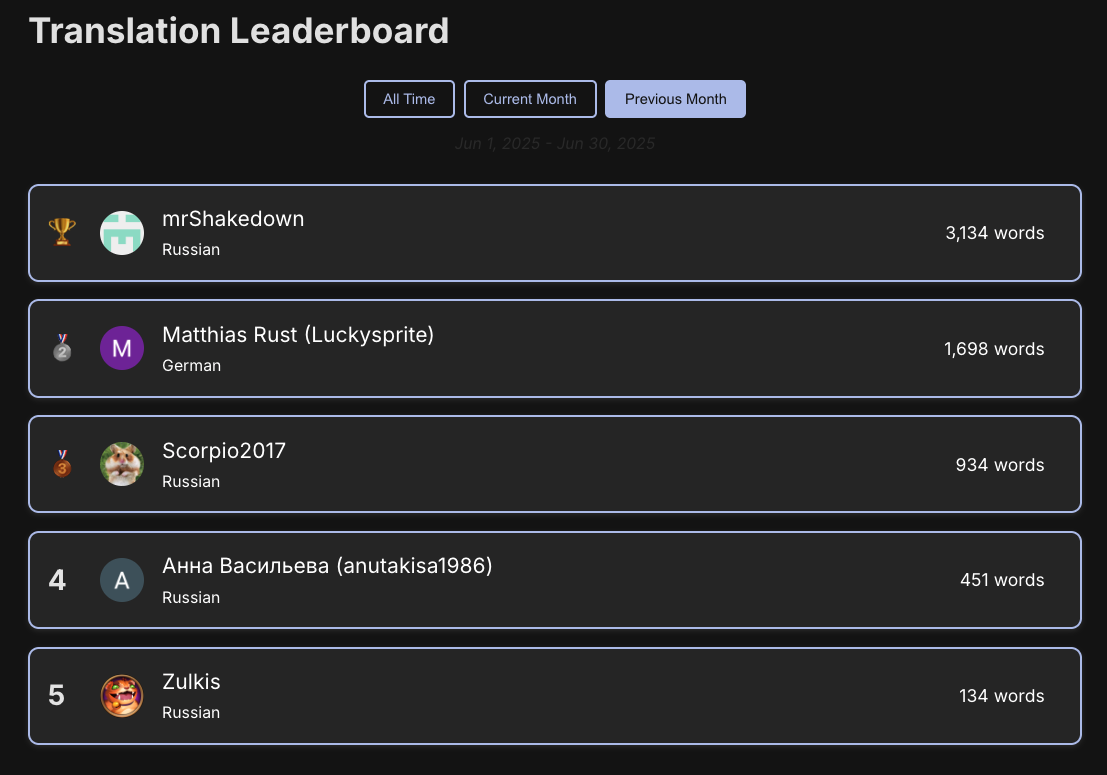Click the silver second-place medal icon

[x=62, y=348]
